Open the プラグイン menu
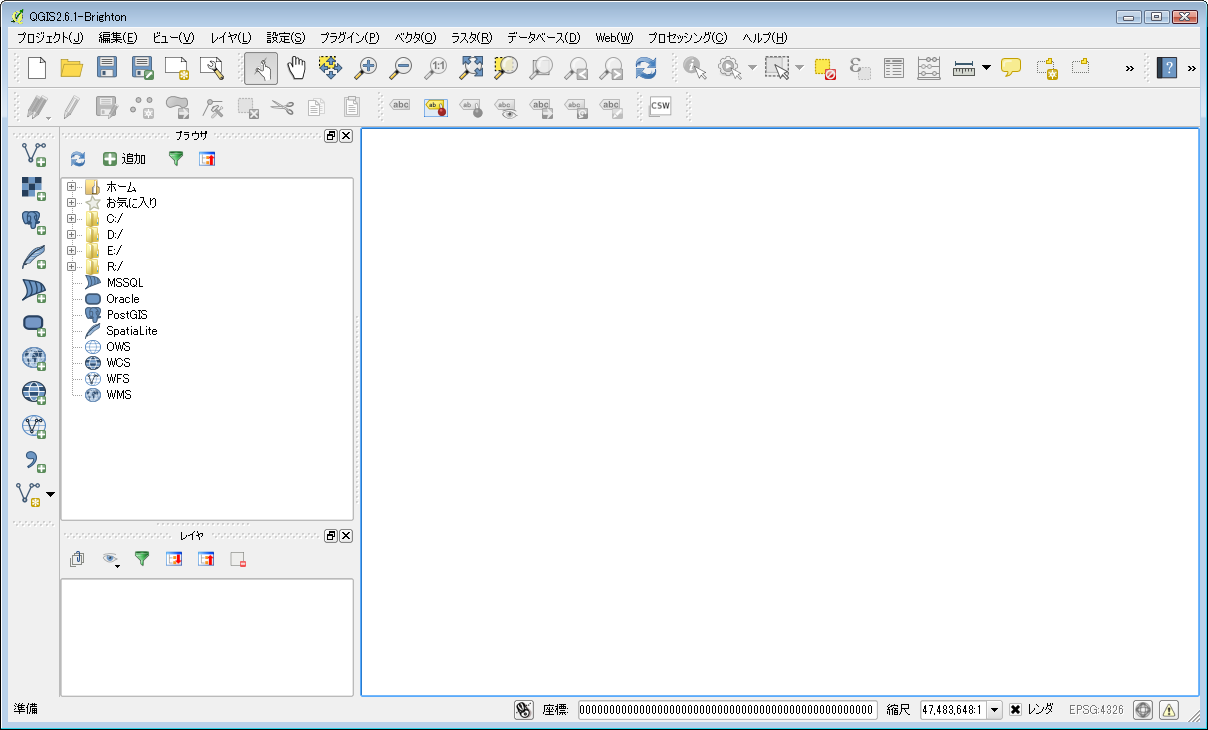This screenshot has width=1208, height=730. tap(350, 38)
